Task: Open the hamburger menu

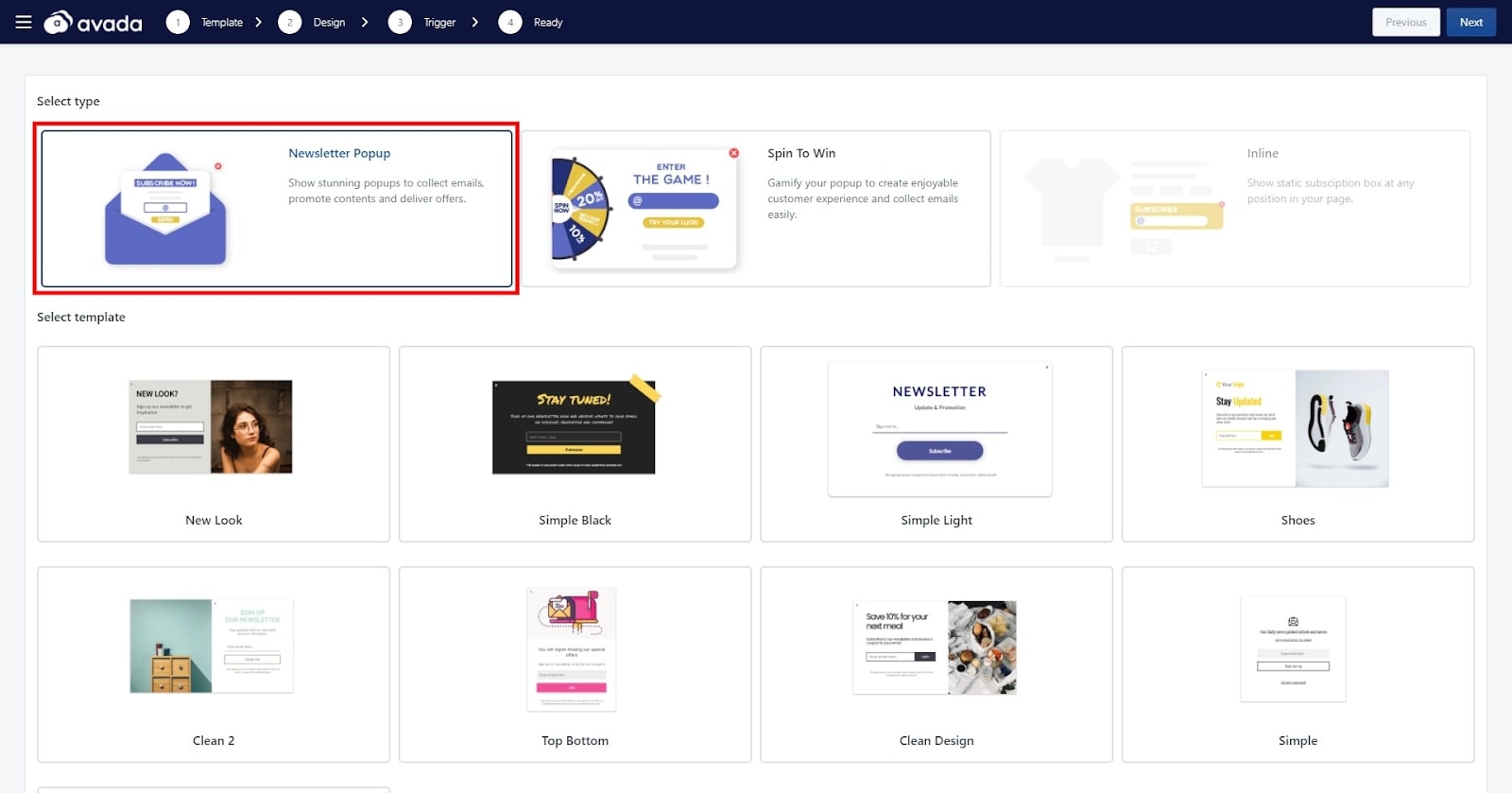Action: point(24,22)
